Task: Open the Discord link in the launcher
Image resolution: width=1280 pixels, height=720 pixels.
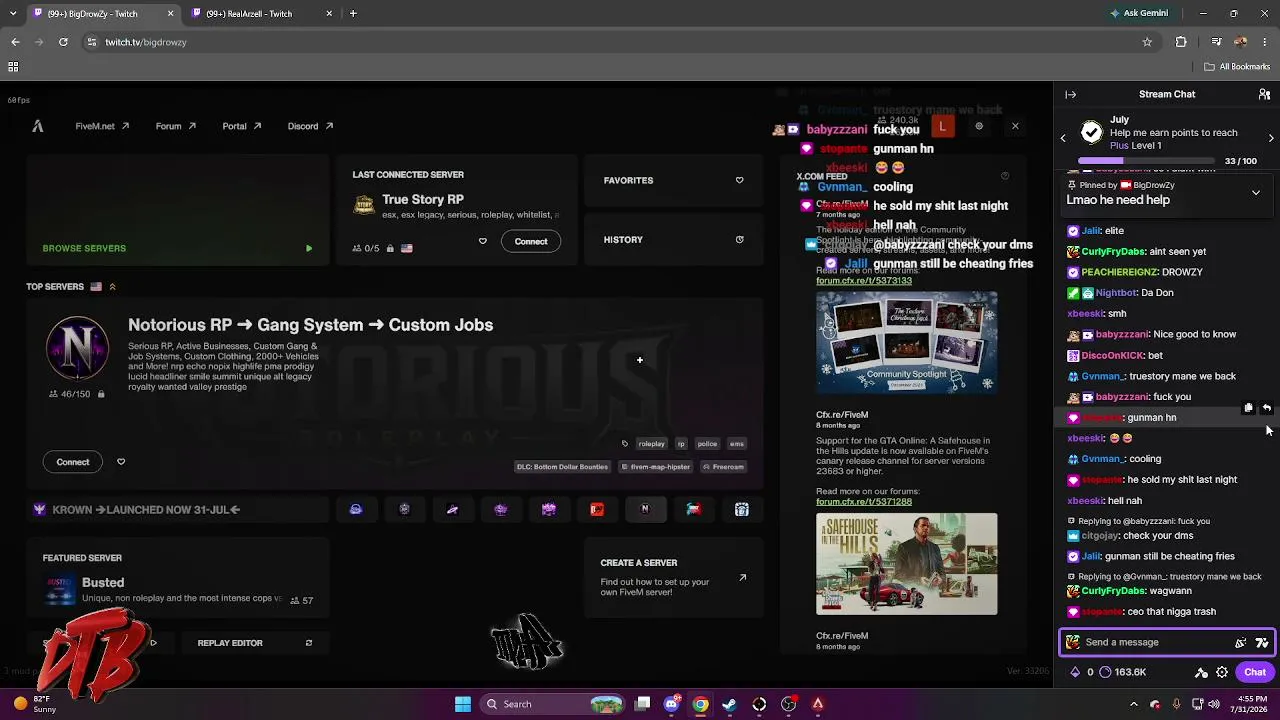Action: [x=310, y=126]
